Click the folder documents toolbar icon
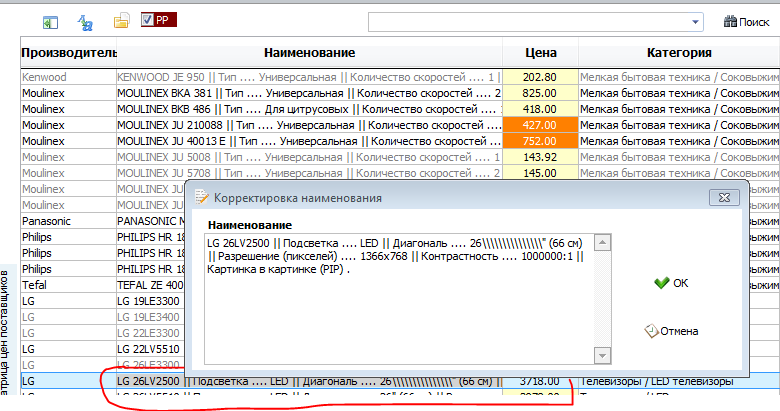Screen dimensions: 780x411 (x=121, y=21)
